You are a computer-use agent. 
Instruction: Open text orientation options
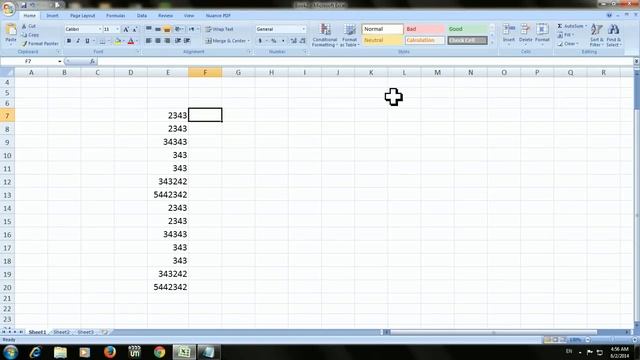click(179, 29)
